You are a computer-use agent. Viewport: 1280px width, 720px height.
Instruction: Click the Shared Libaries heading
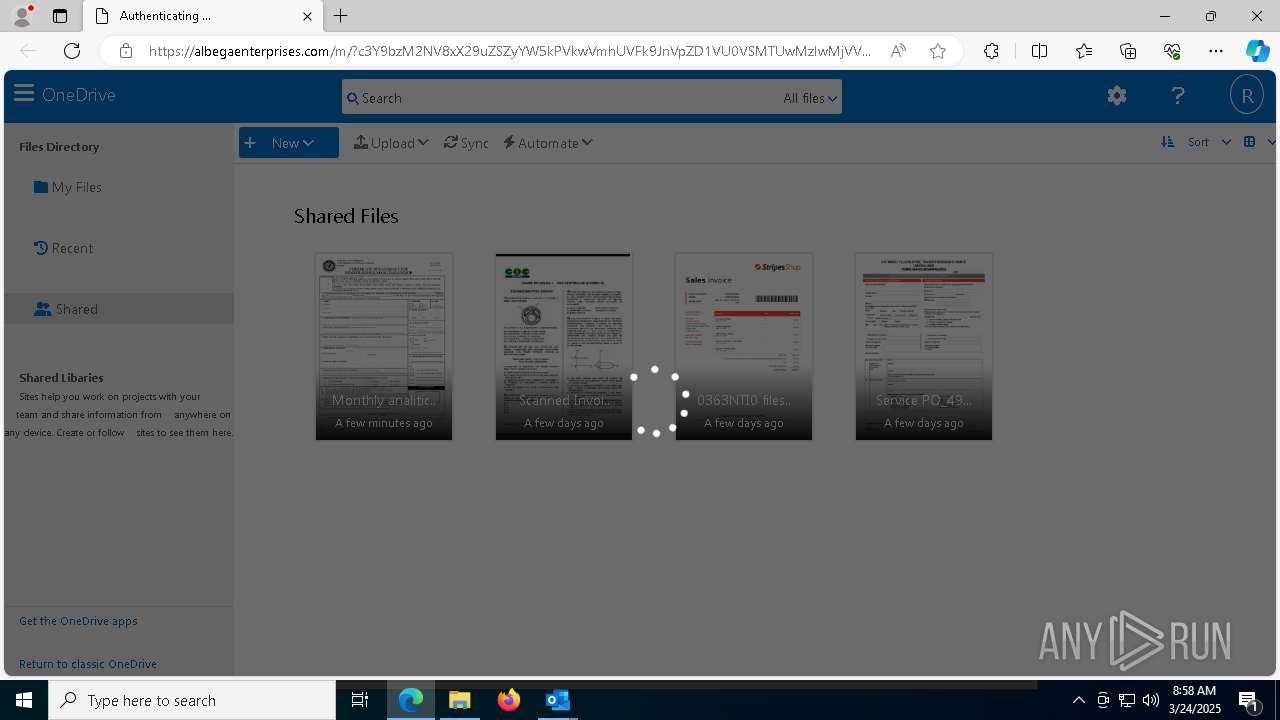coord(61,378)
